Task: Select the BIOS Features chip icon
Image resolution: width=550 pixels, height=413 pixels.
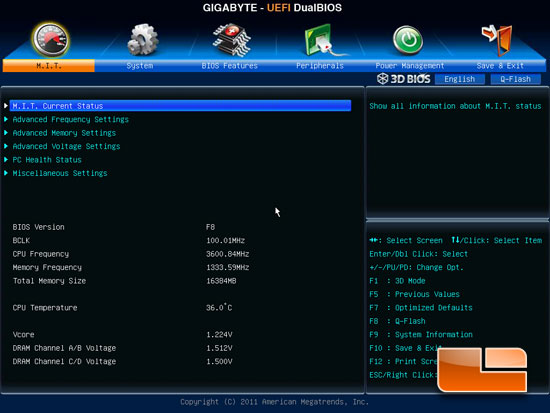Action: click(x=232, y=40)
